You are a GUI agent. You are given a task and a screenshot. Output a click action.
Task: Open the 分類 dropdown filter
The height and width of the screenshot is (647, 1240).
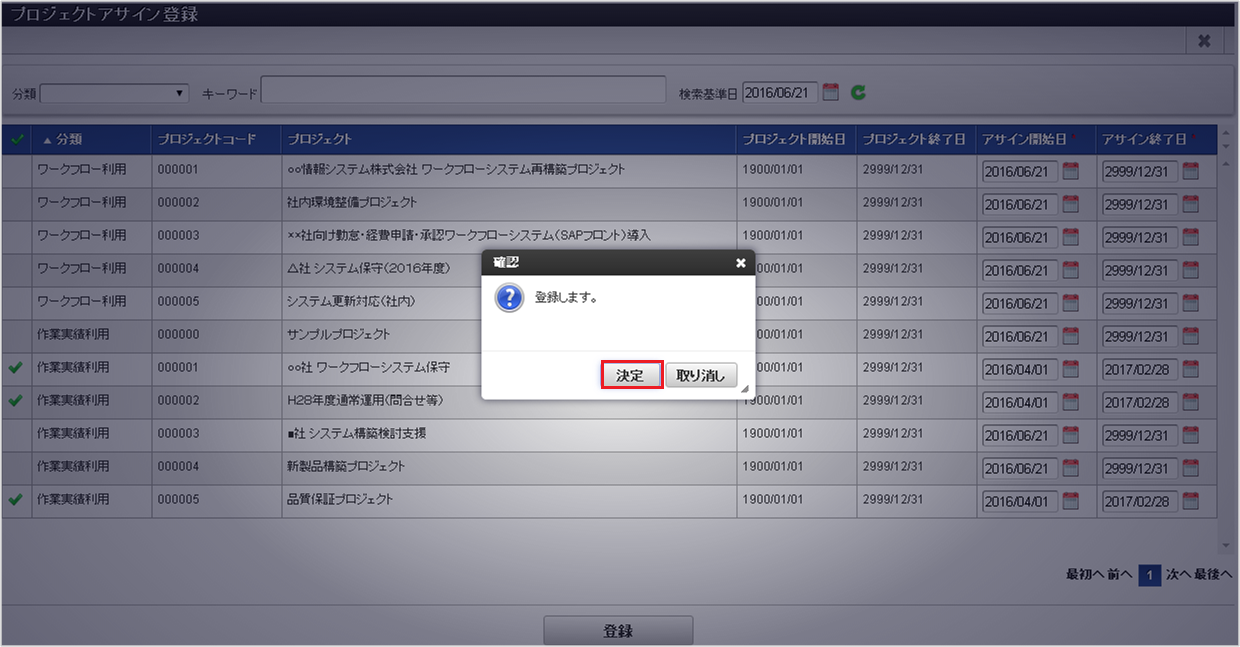pyautogui.click(x=114, y=93)
